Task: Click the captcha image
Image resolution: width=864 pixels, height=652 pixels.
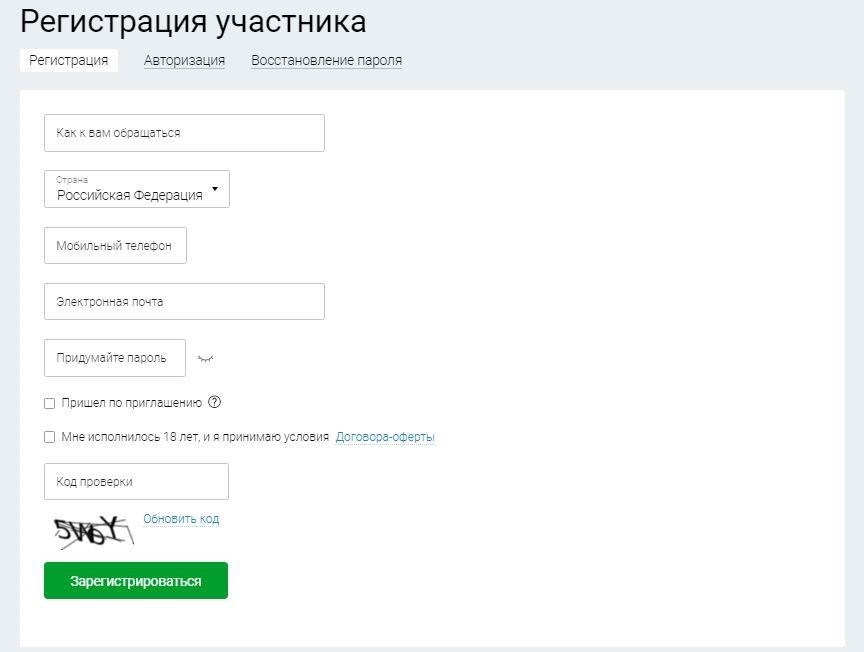Action: [x=94, y=532]
